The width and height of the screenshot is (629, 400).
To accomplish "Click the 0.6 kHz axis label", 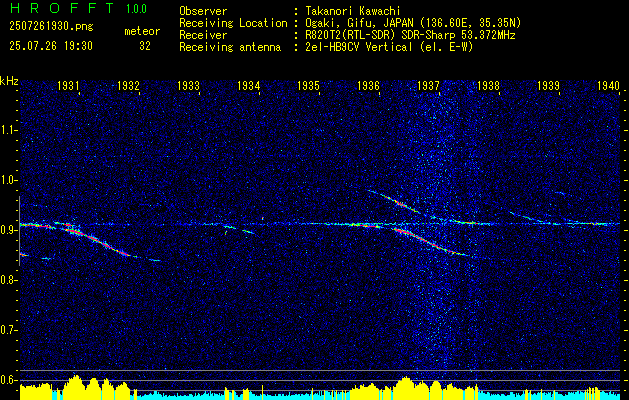I will point(8,380).
